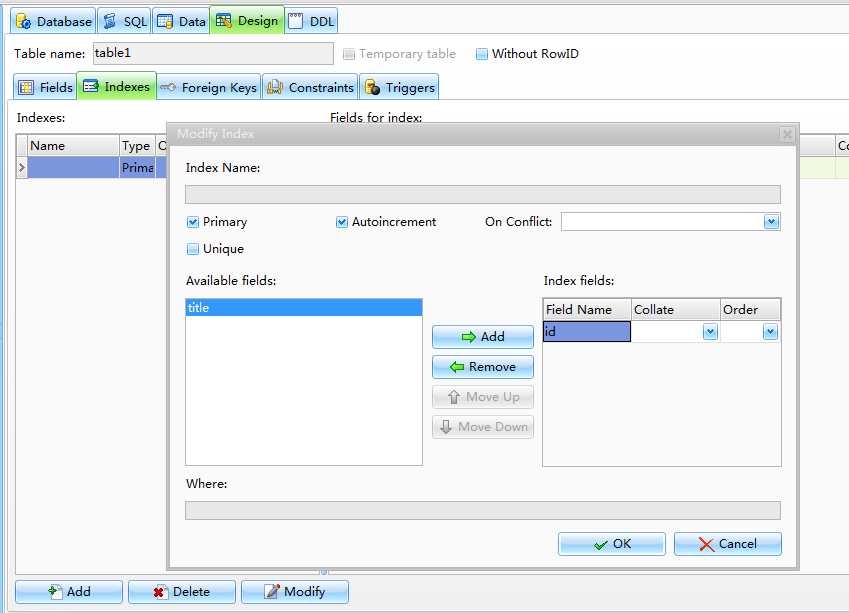Open the Foreign Keys sub-tab

tap(209, 87)
